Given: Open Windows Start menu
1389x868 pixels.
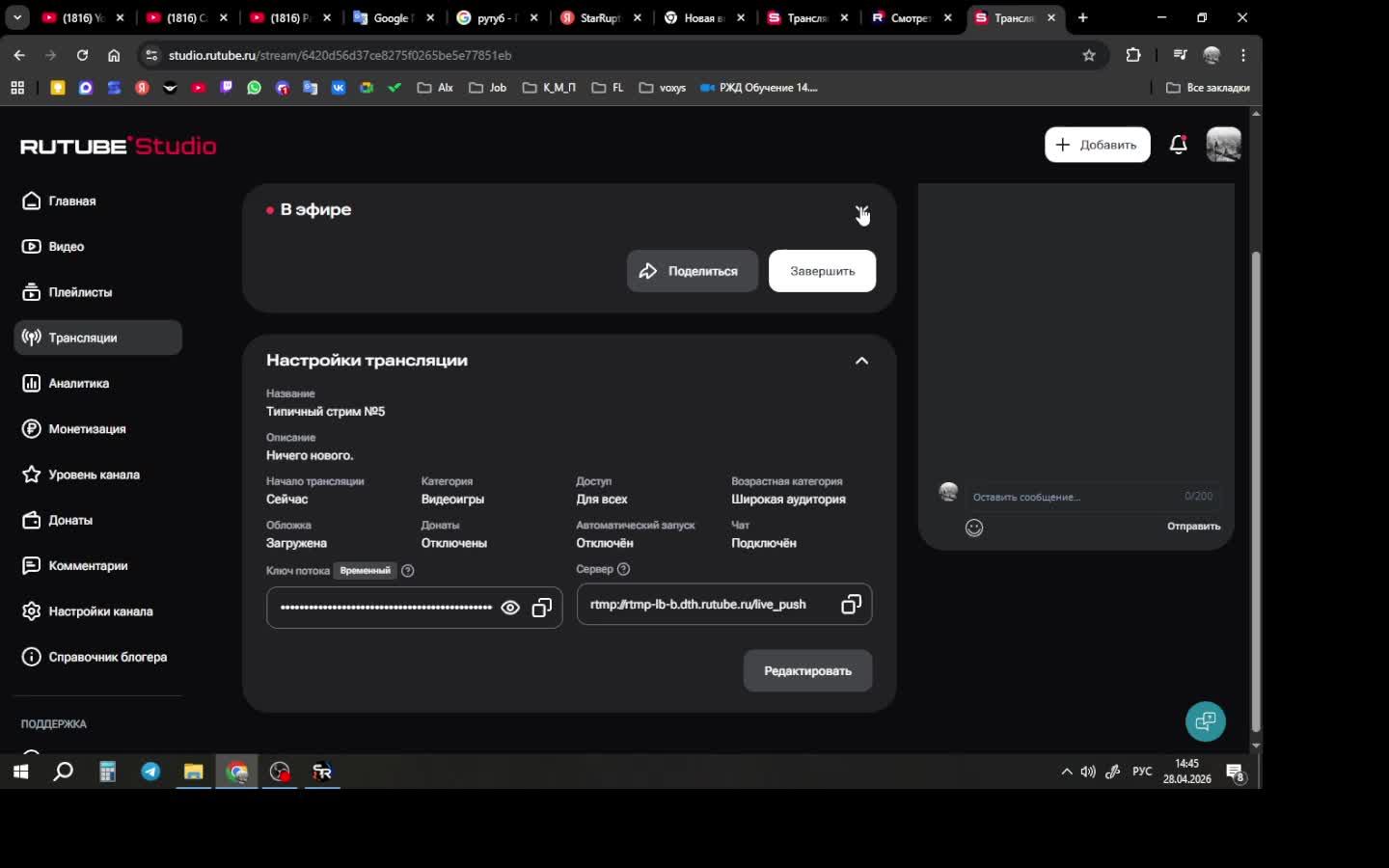Looking at the screenshot, I should (20, 772).
